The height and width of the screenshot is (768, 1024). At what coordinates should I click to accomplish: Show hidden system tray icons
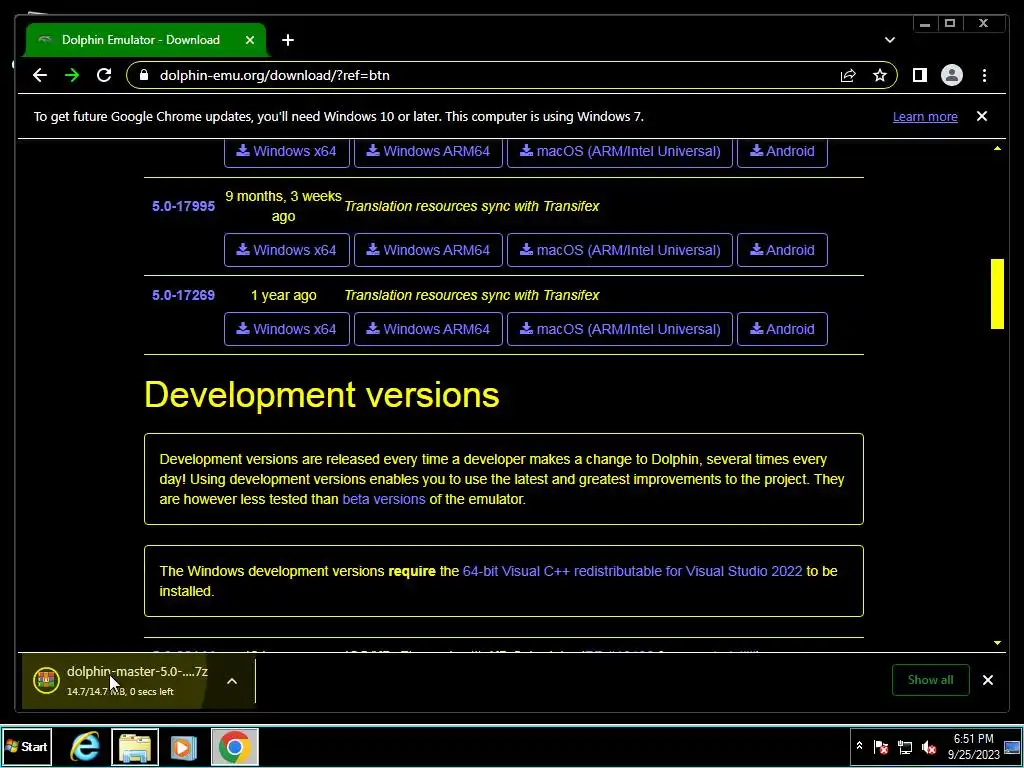click(x=859, y=746)
